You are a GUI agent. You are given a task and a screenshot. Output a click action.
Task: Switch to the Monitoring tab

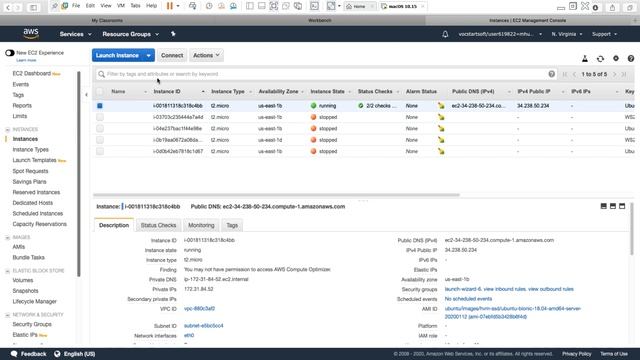201,225
